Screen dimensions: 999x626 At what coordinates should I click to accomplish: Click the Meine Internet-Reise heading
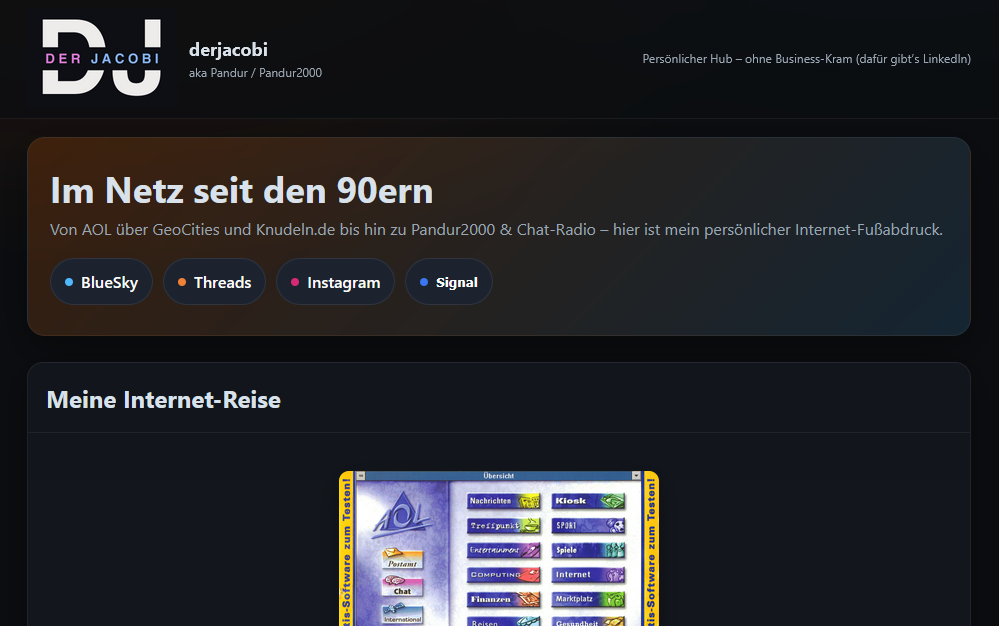[x=164, y=400]
